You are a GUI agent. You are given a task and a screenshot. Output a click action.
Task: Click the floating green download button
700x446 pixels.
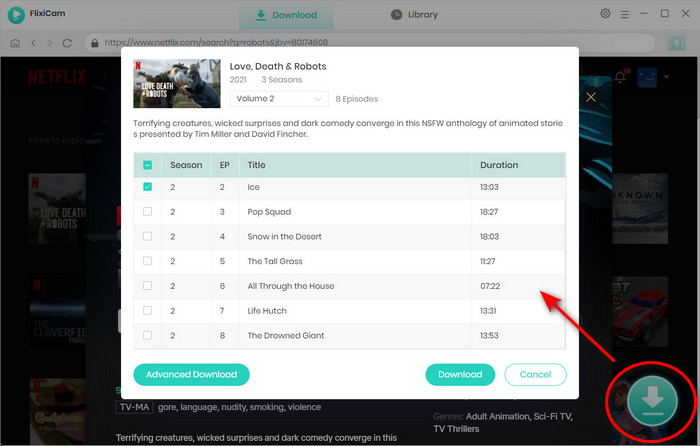pyautogui.click(x=652, y=400)
